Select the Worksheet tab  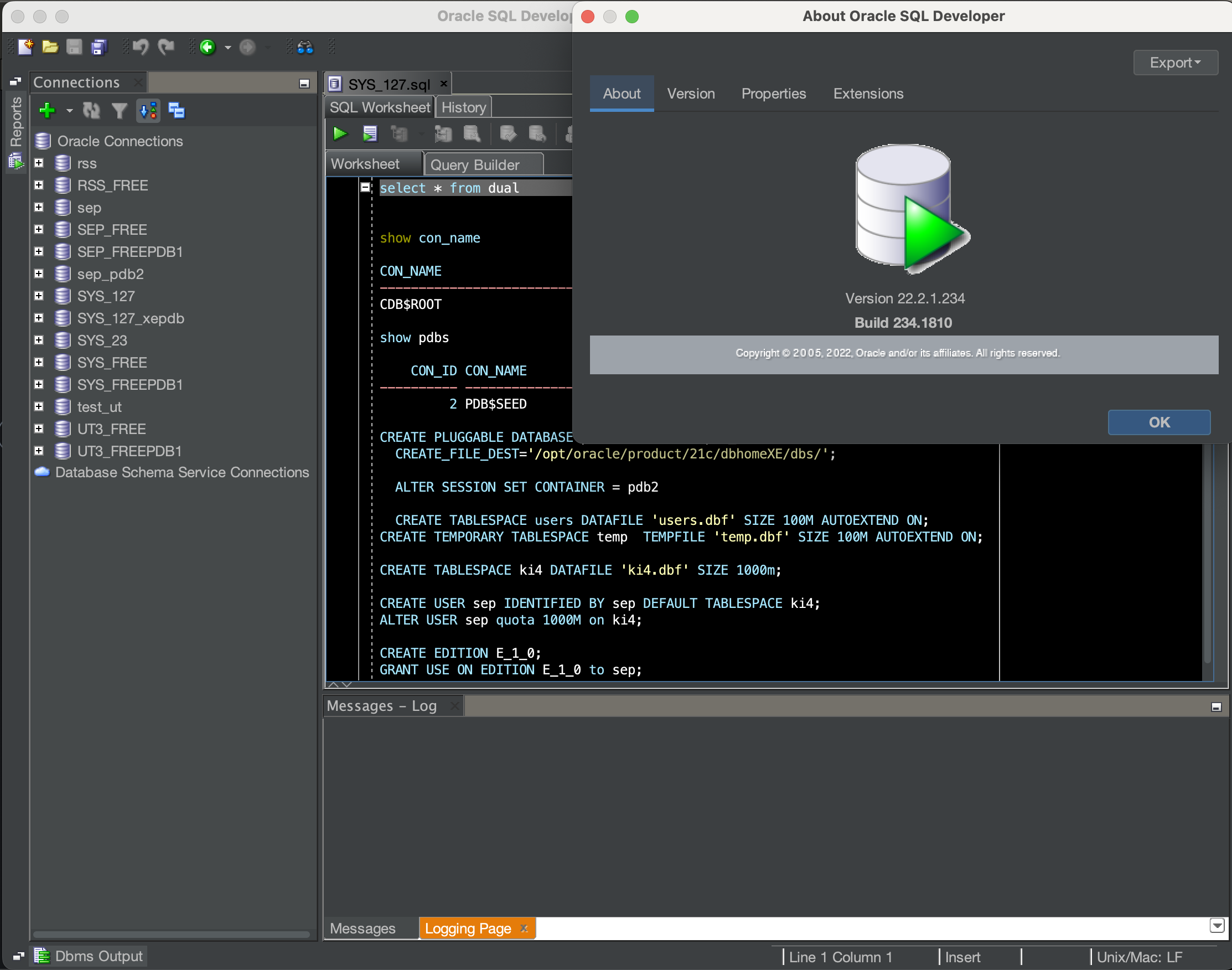(x=374, y=164)
